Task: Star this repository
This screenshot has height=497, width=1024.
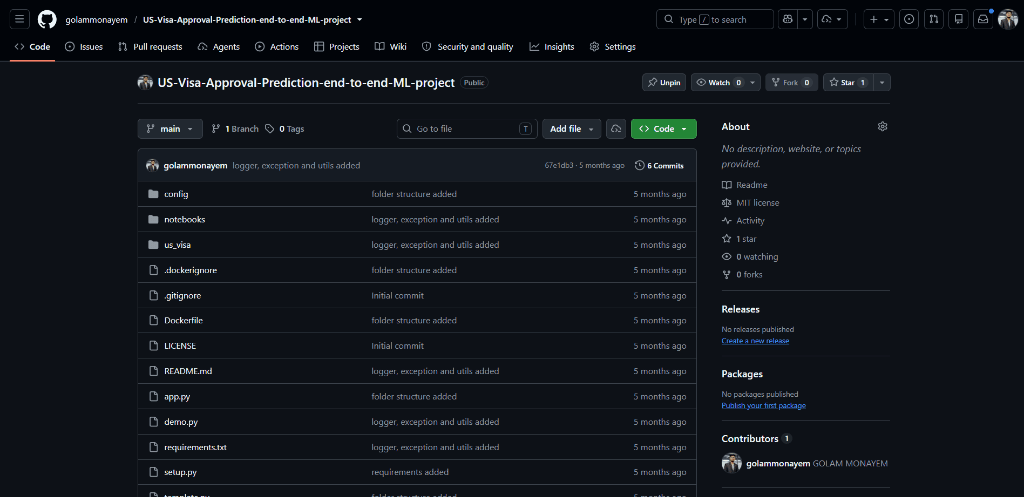Action: (848, 82)
